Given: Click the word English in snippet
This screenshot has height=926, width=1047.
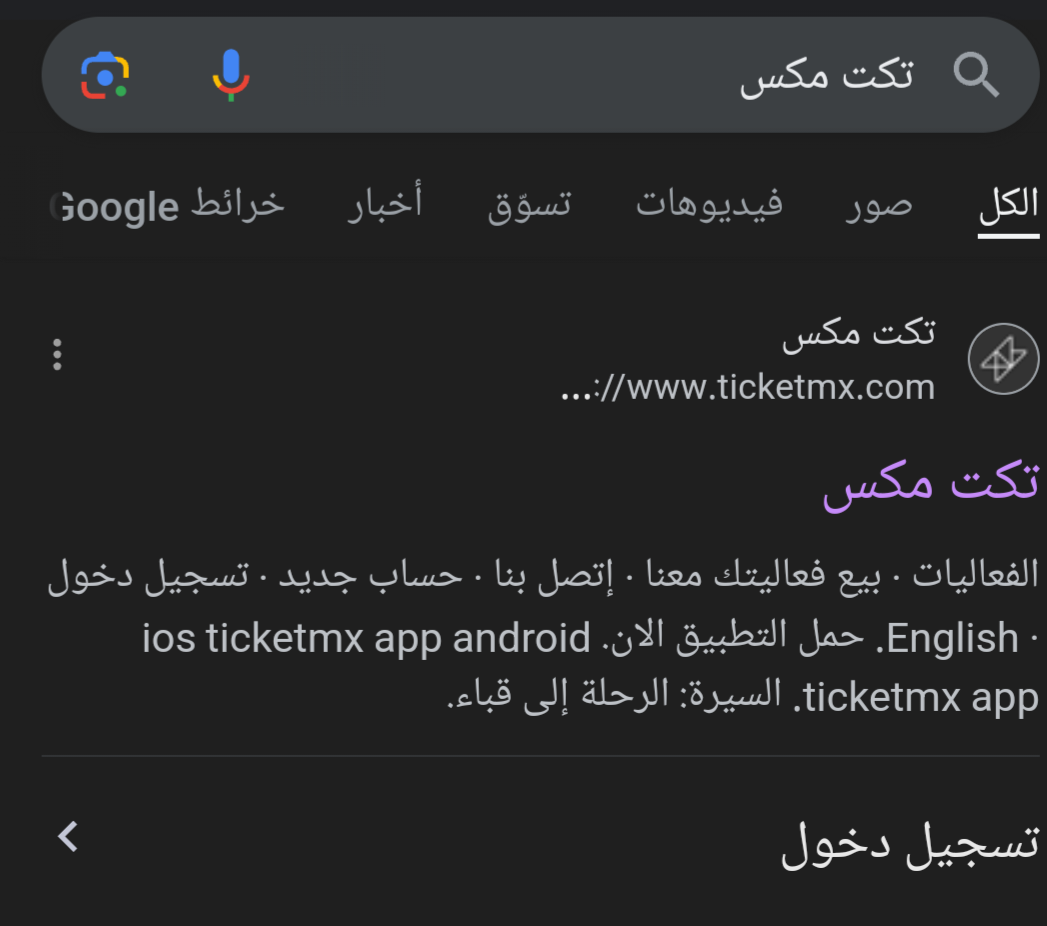Looking at the screenshot, I should [952, 638].
